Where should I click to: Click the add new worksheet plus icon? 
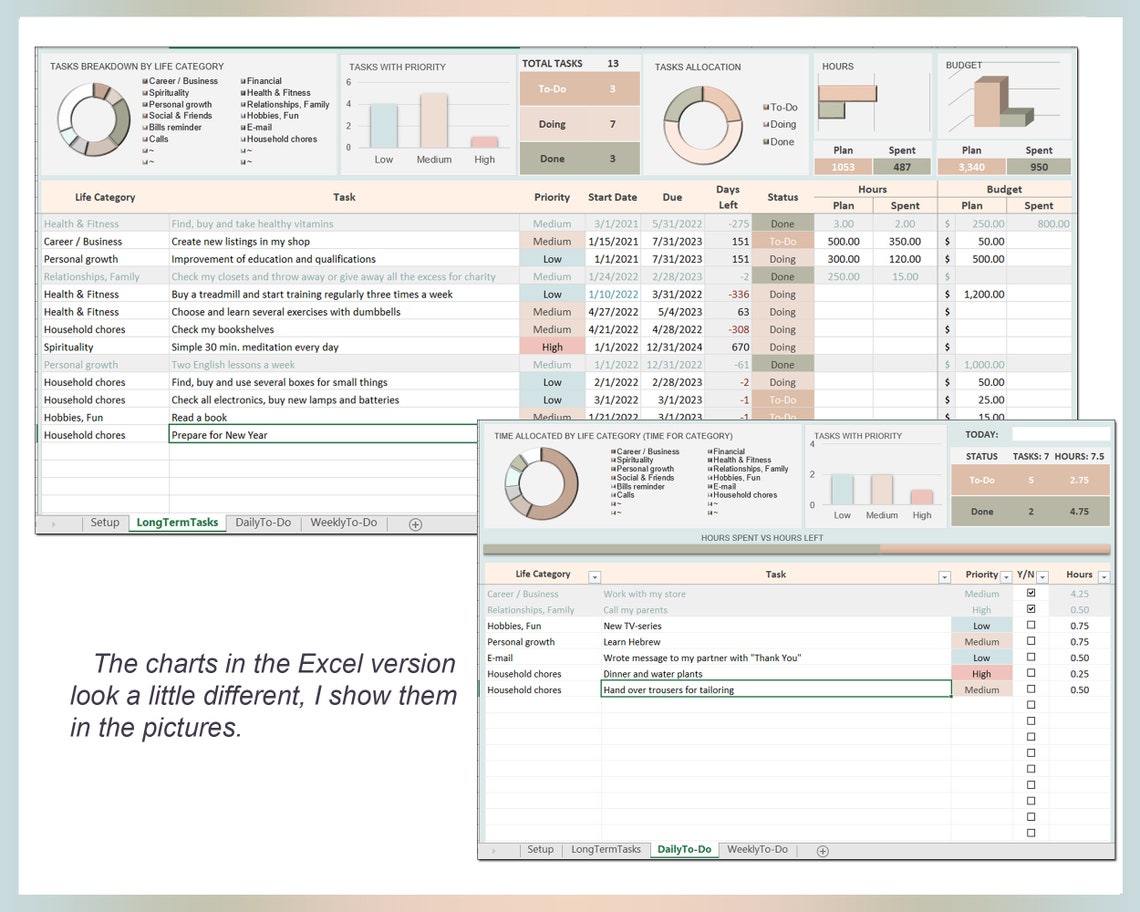(414, 523)
